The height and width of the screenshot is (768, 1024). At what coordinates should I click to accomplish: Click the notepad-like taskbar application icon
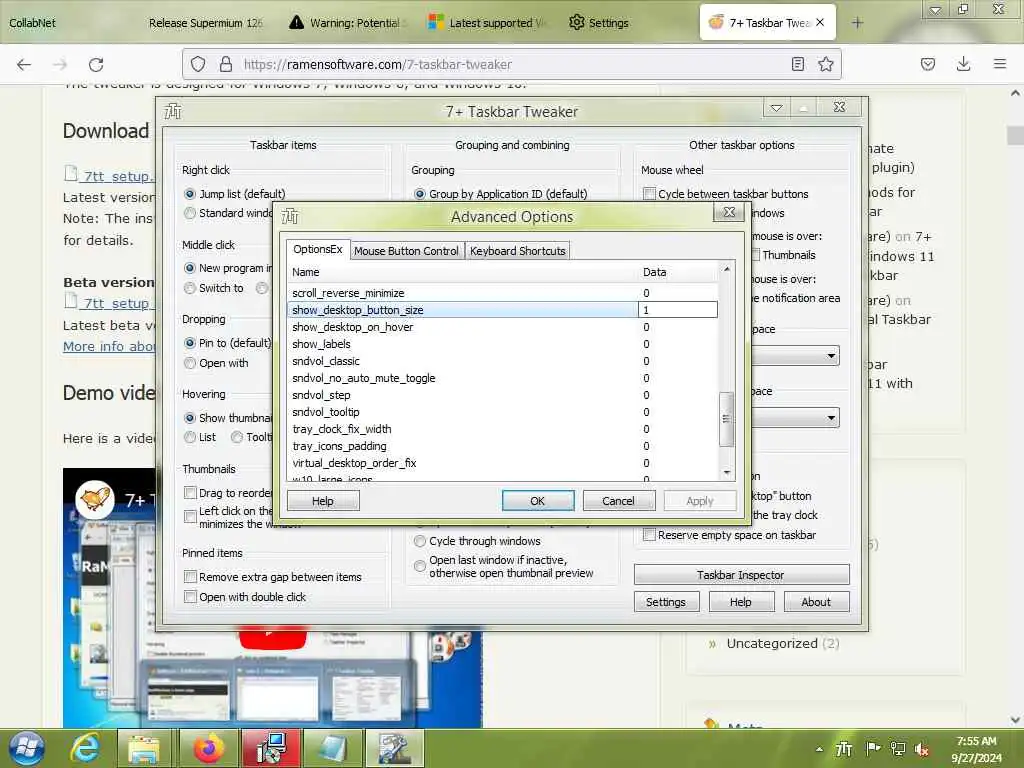pos(333,748)
